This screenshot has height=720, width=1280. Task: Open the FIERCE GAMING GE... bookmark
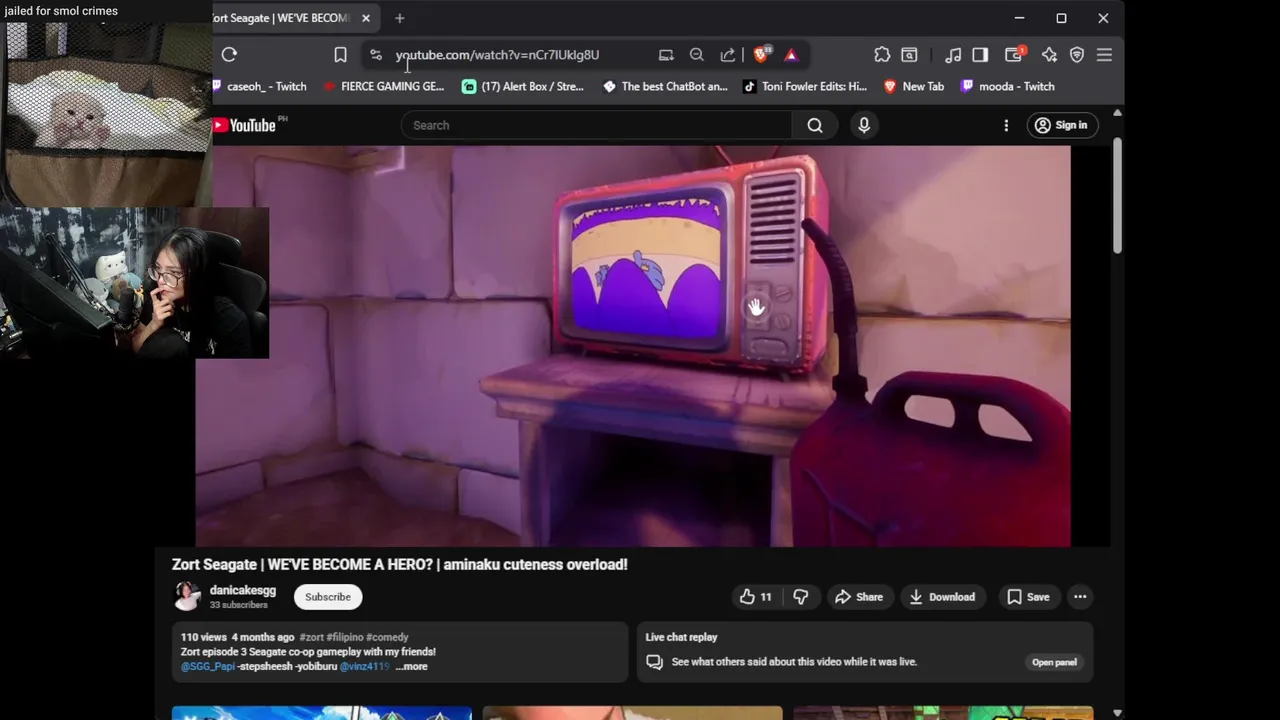pyautogui.click(x=384, y=86)
